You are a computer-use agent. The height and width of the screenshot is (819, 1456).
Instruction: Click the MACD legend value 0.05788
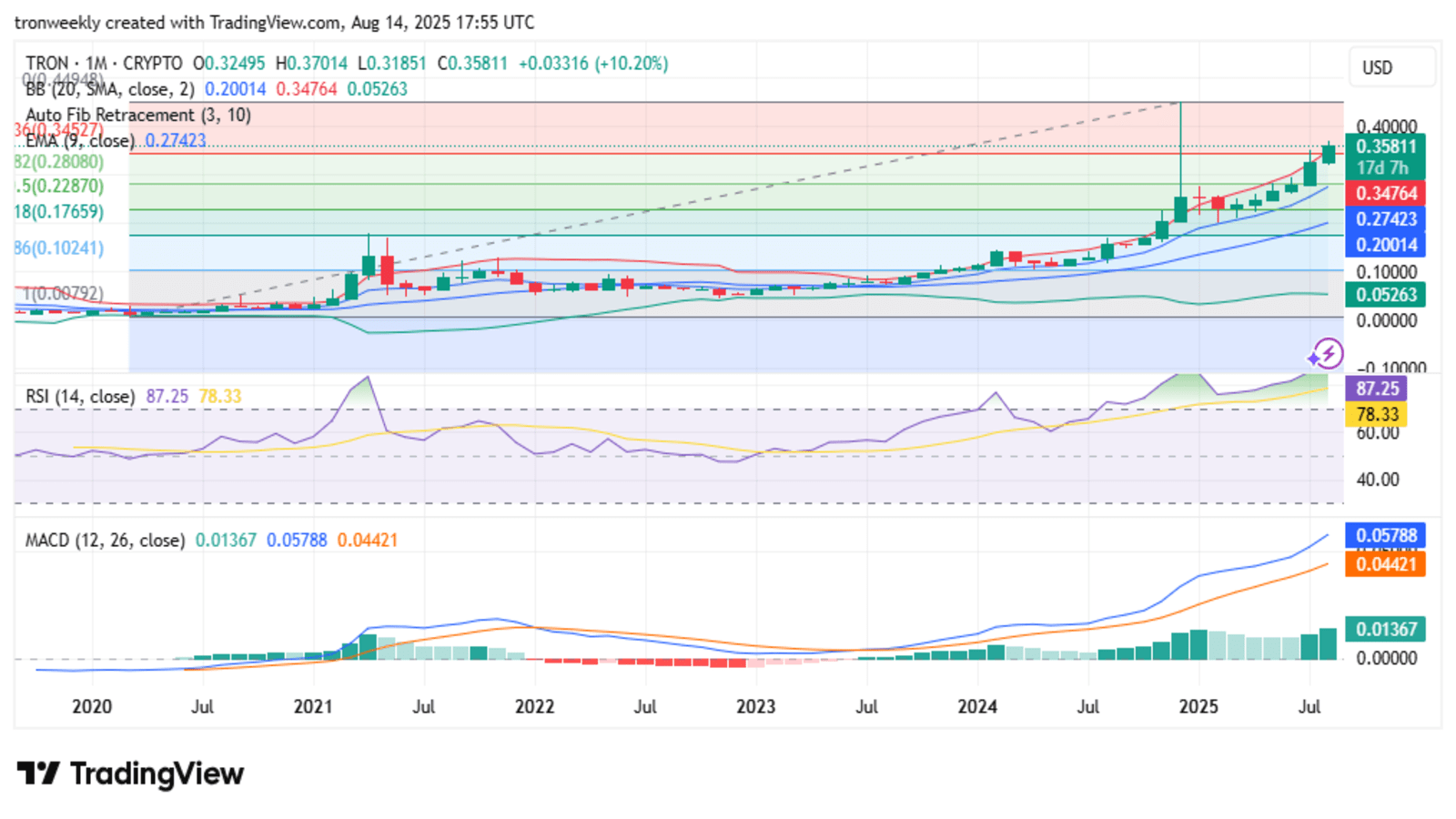[x=297, y=541]
